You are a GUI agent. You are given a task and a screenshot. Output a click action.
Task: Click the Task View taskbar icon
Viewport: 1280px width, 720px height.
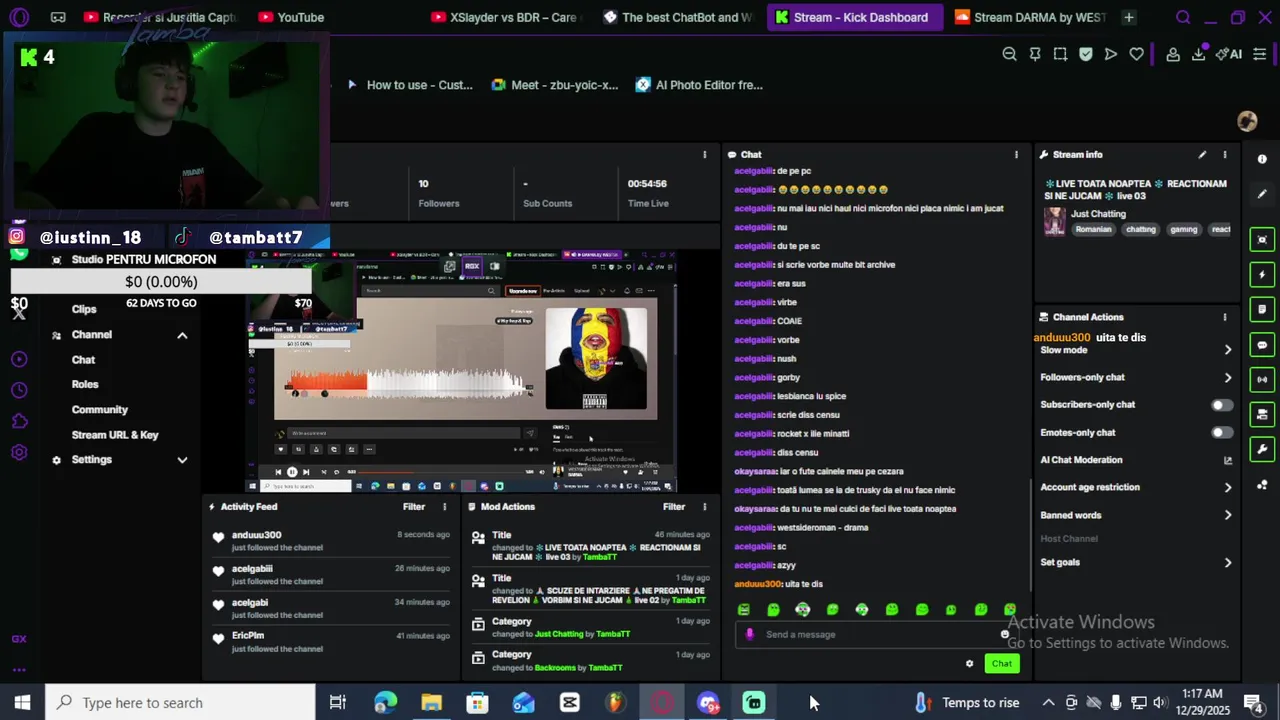pyautogui.click(x=338, y=703)
